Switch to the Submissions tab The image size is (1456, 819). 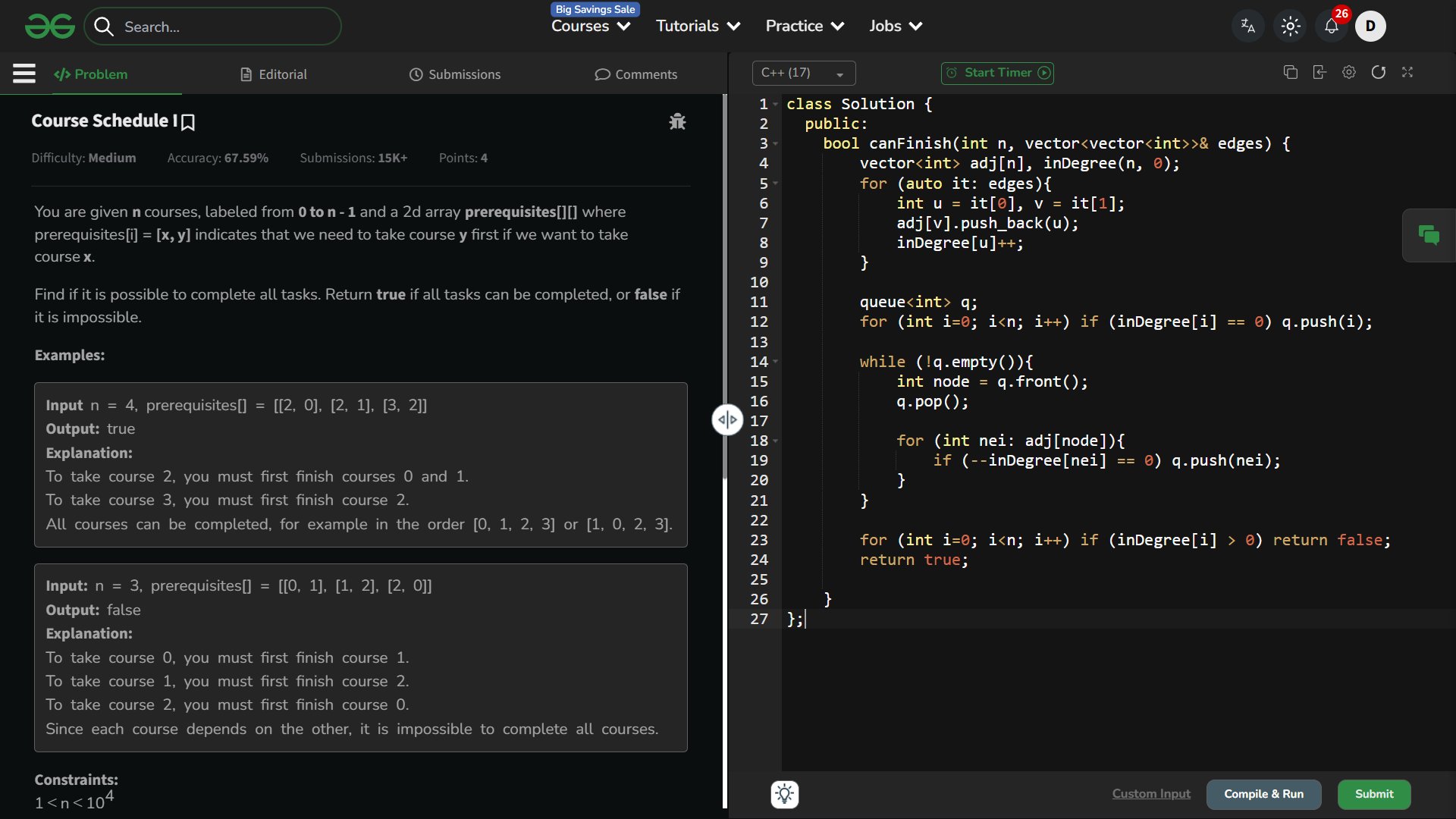pos(455,74)
